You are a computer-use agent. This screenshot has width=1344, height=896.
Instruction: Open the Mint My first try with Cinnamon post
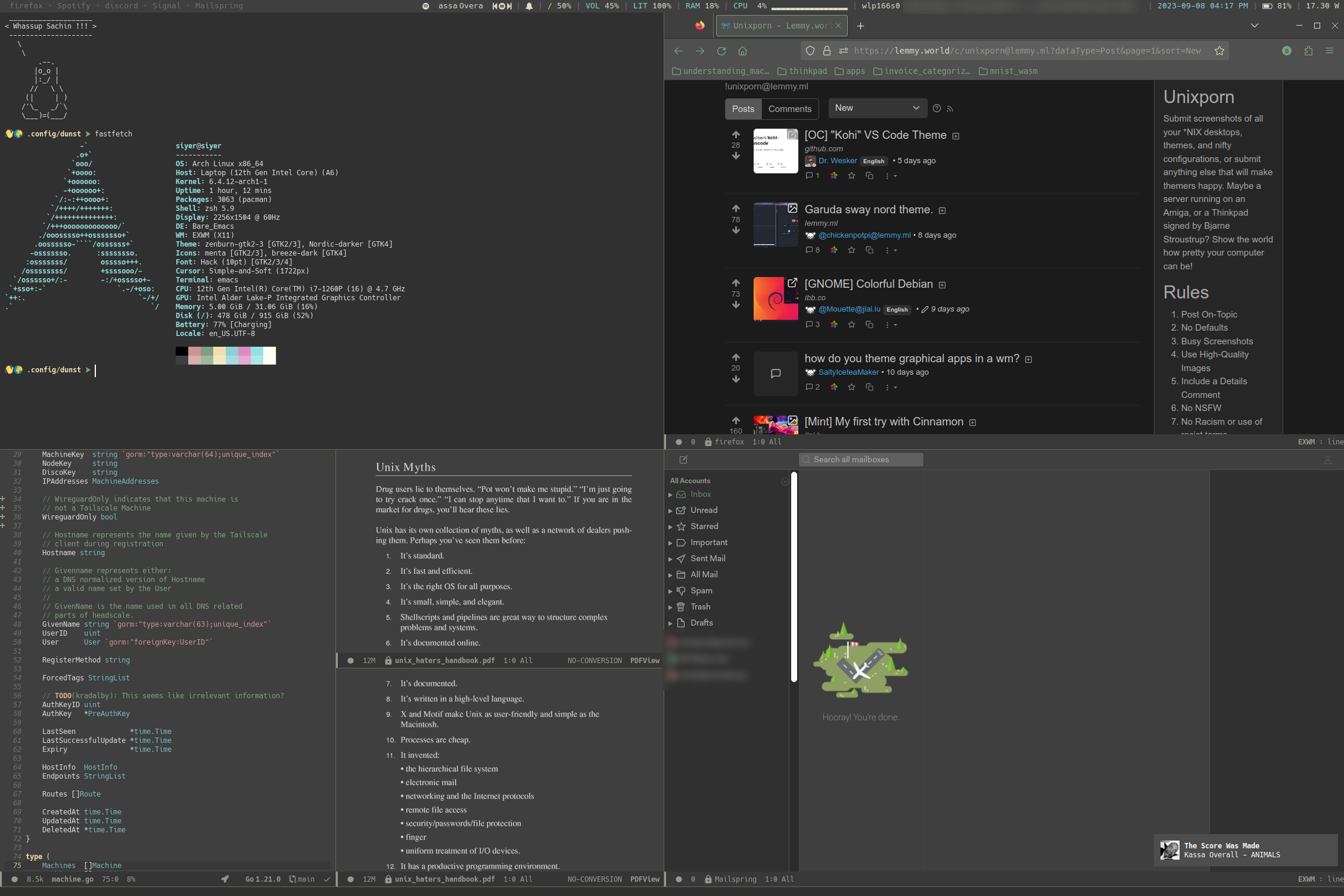pos(883,422)
